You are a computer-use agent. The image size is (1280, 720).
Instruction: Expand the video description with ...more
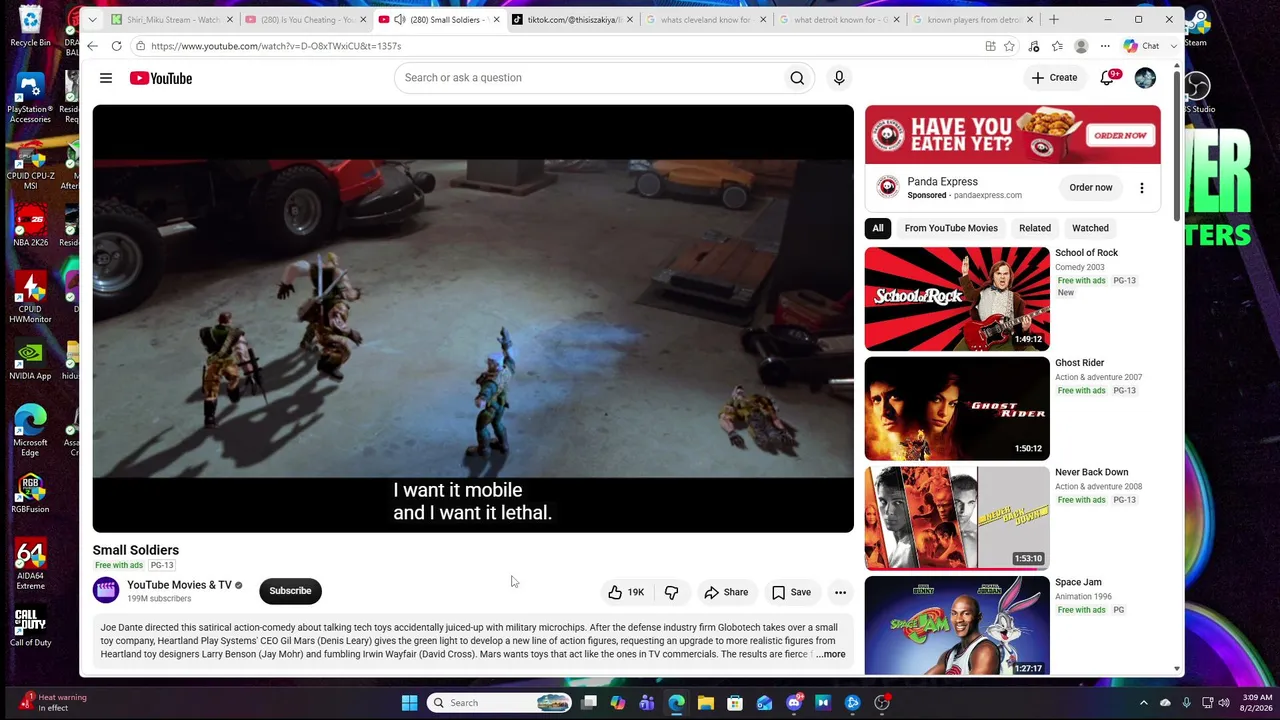click(831, 654)
